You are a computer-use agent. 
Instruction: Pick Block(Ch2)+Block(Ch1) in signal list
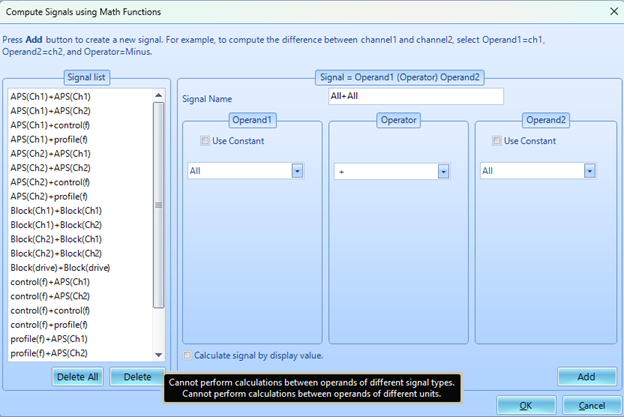pos(56,239)
